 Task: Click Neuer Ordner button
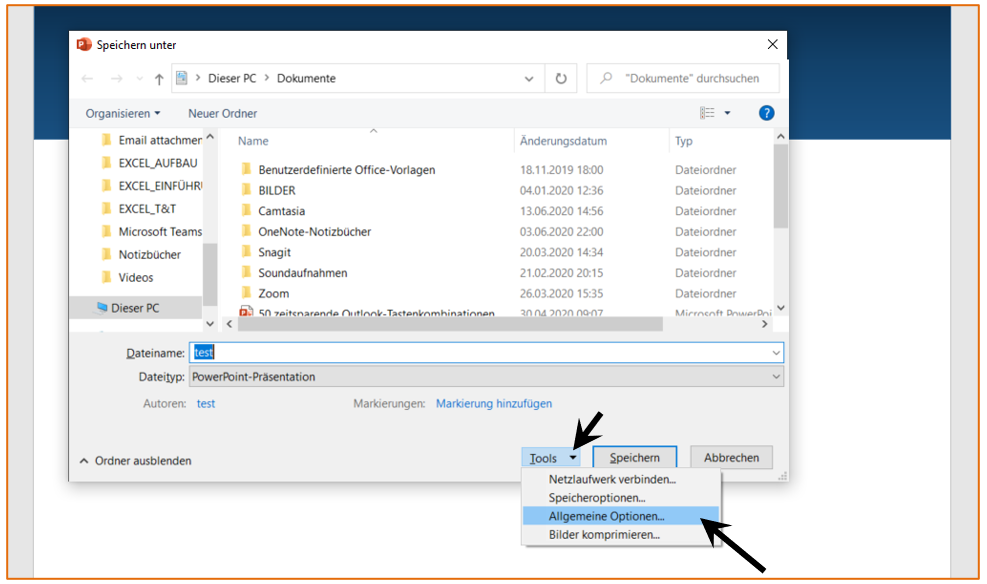click(222, 113)
